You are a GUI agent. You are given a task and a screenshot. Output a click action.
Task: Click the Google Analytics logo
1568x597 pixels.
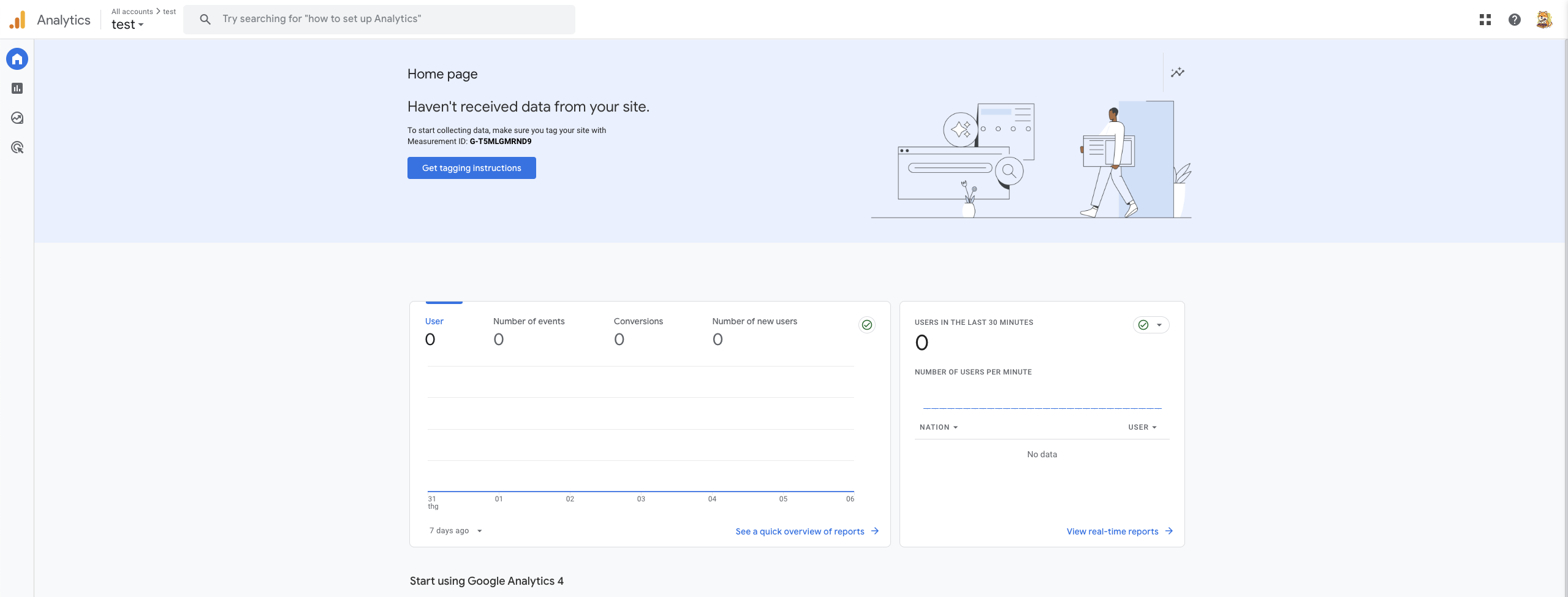[17, 20]
